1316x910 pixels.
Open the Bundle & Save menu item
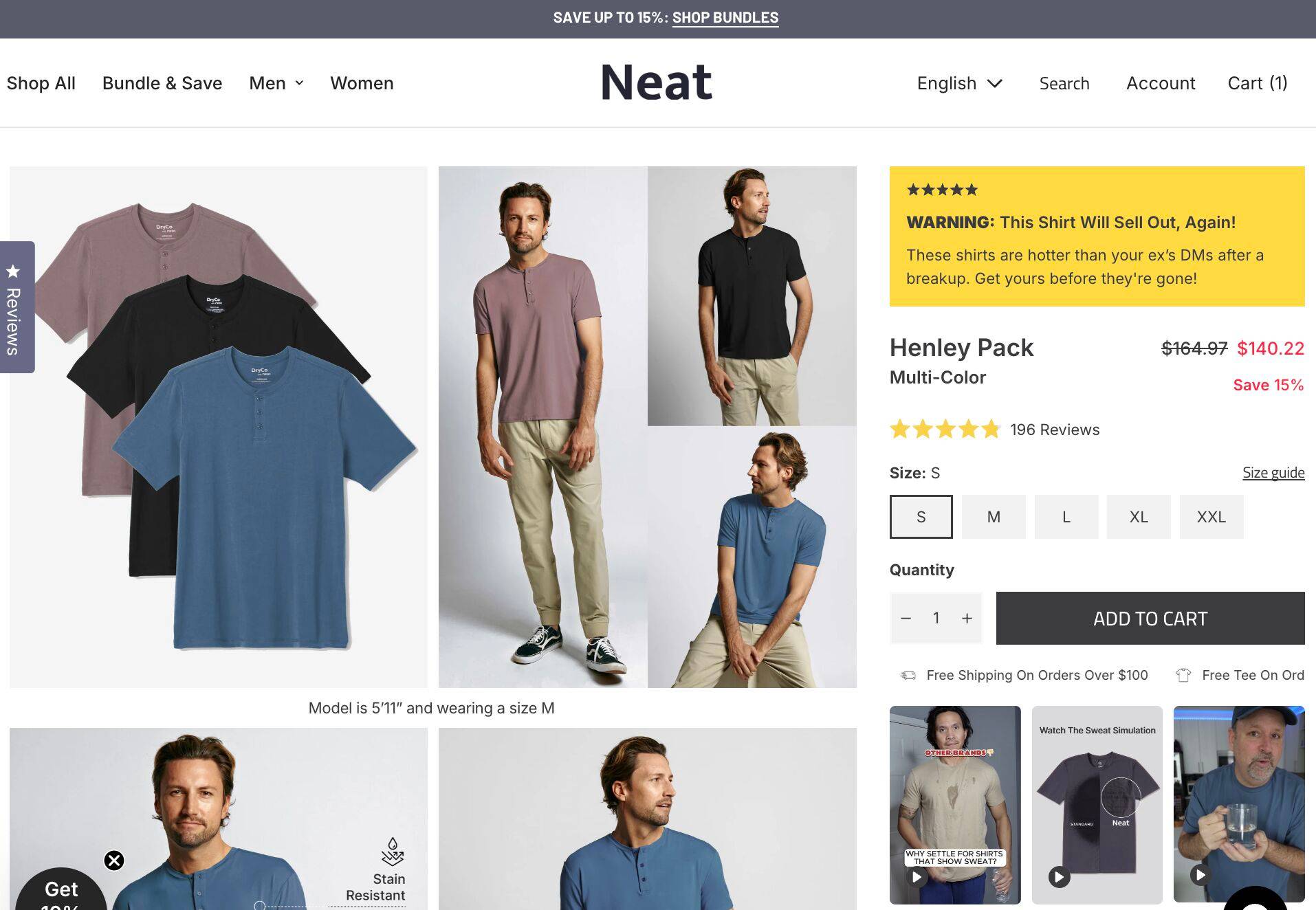click(x=162, y=83)
